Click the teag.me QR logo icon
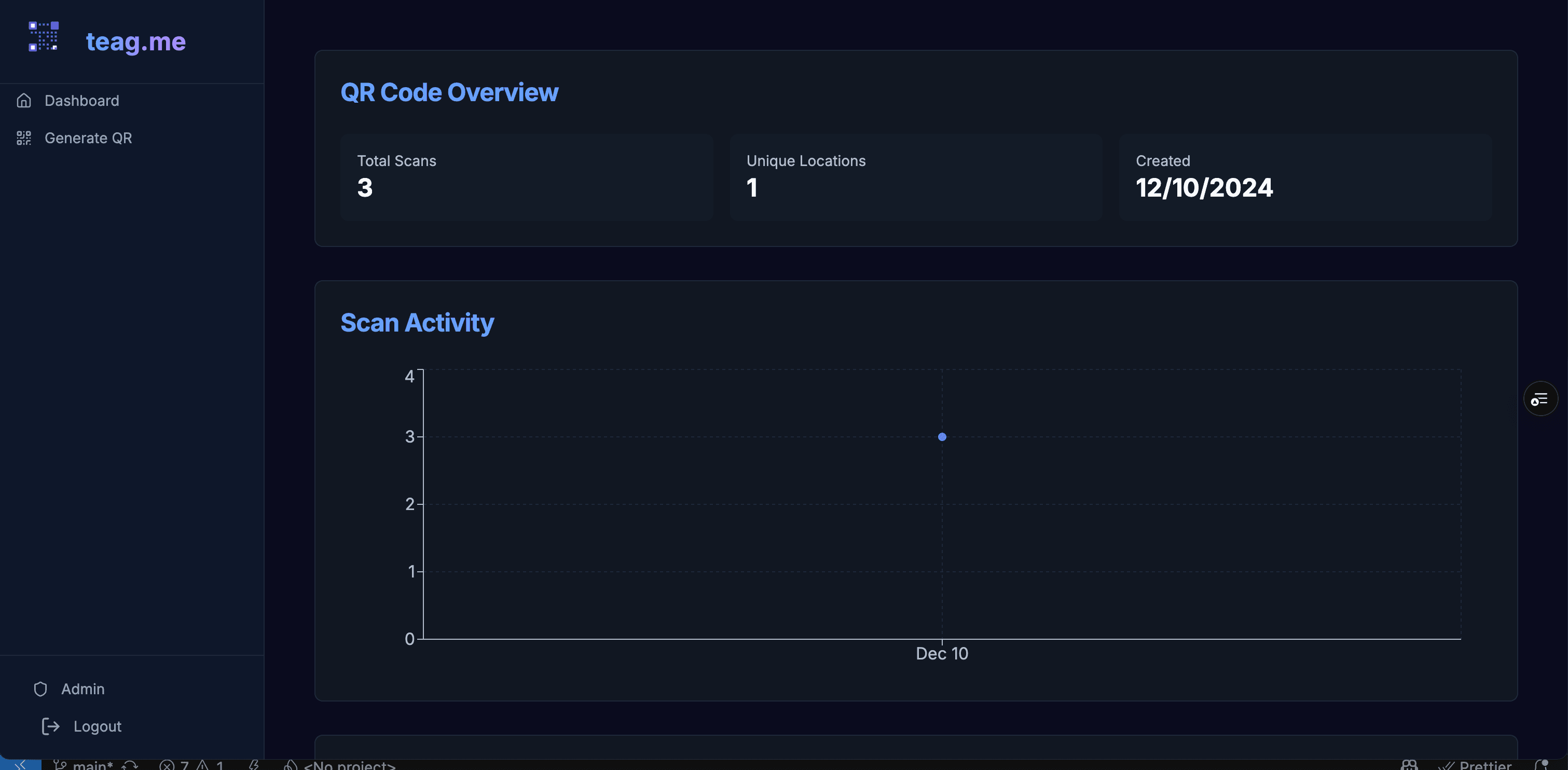 (x=44, y=36)
